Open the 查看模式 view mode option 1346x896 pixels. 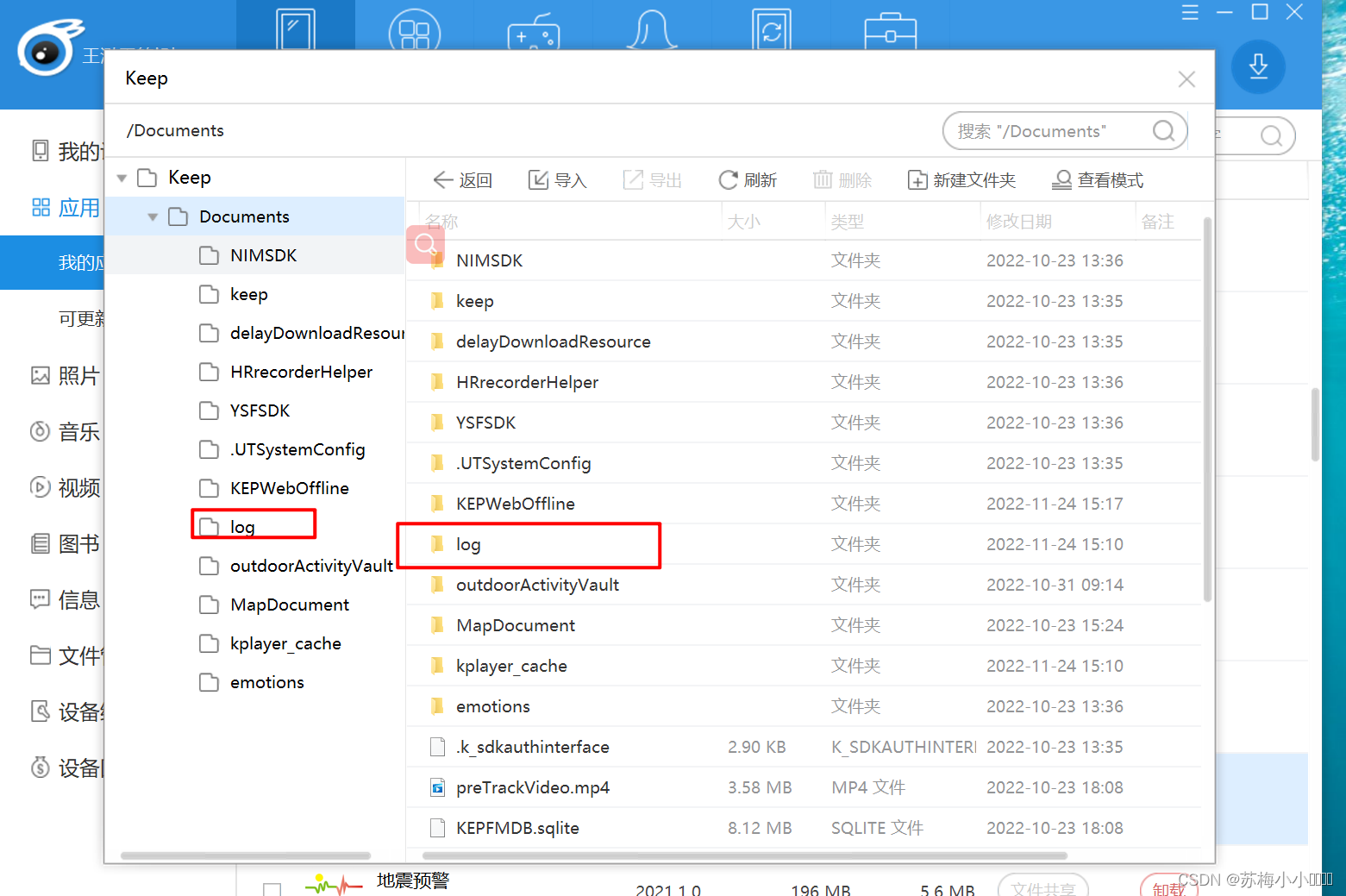pyautogui.click(x=1098, y=180)
